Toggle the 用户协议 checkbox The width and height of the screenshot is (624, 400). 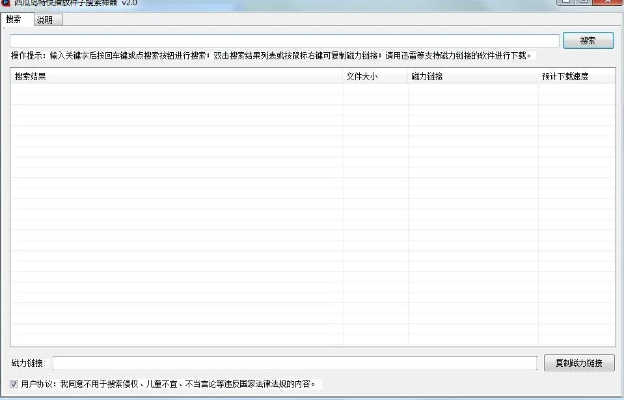pyautogui.click(x=13, y=383)
